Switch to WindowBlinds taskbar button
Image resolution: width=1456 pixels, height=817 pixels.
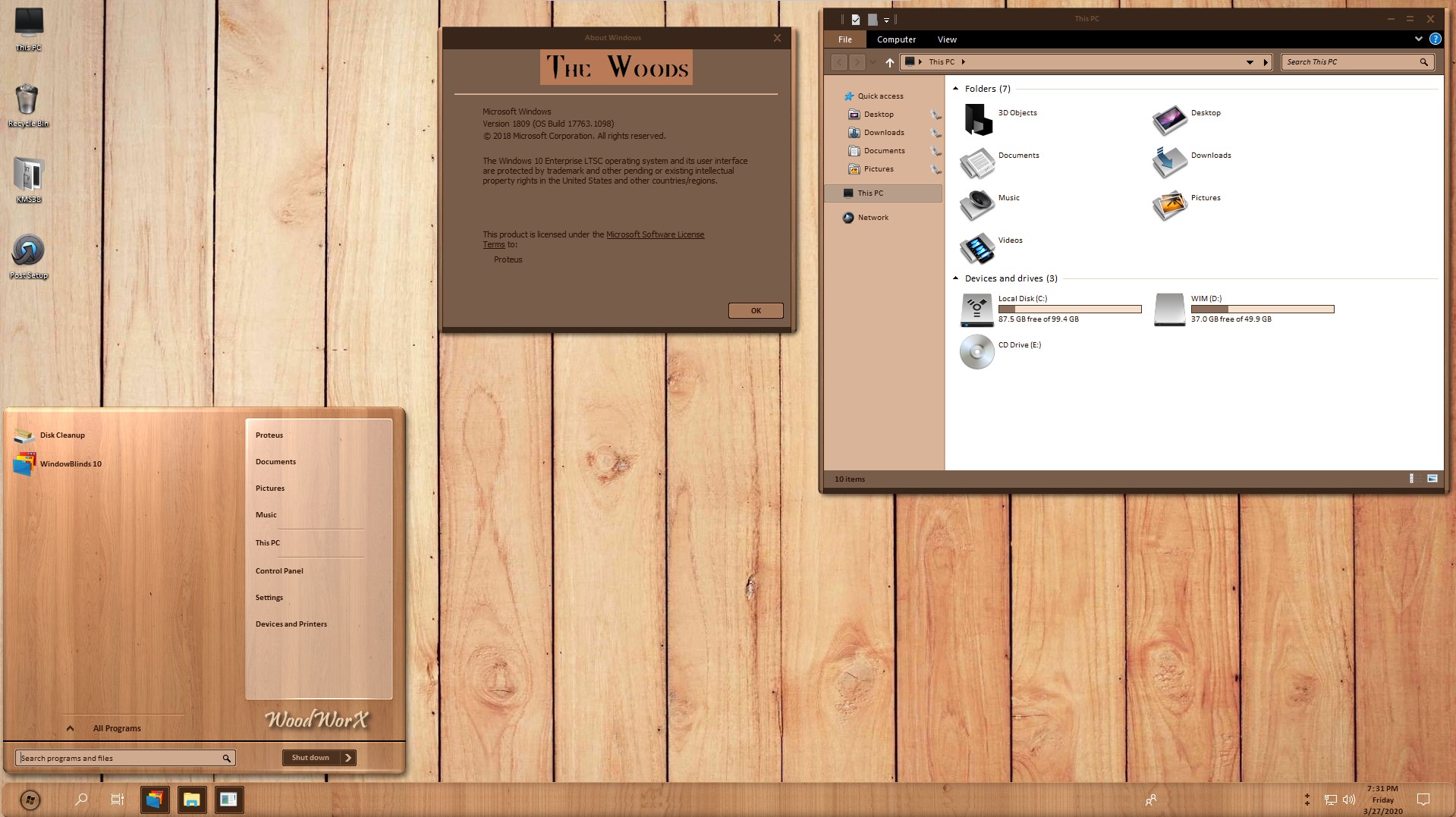click(x=155, y=800)
